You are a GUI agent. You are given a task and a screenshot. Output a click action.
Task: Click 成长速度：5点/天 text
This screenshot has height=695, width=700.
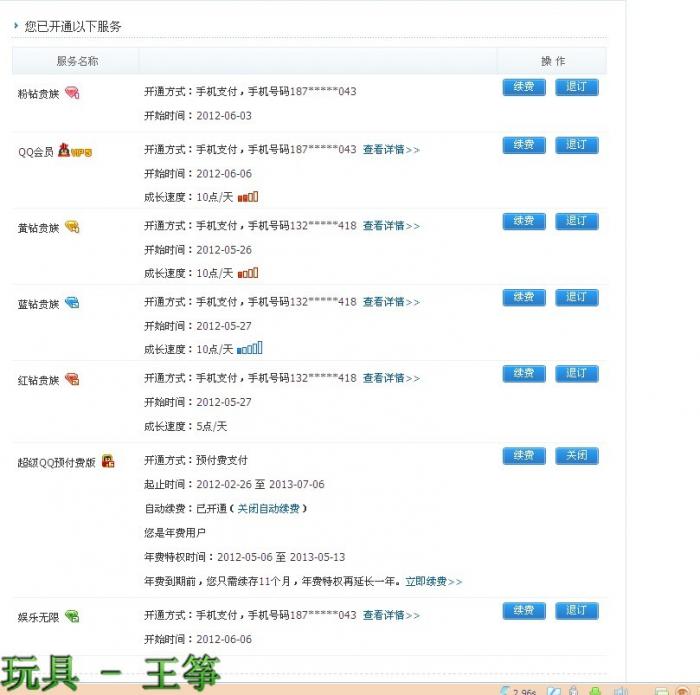[x=186, y=426]
